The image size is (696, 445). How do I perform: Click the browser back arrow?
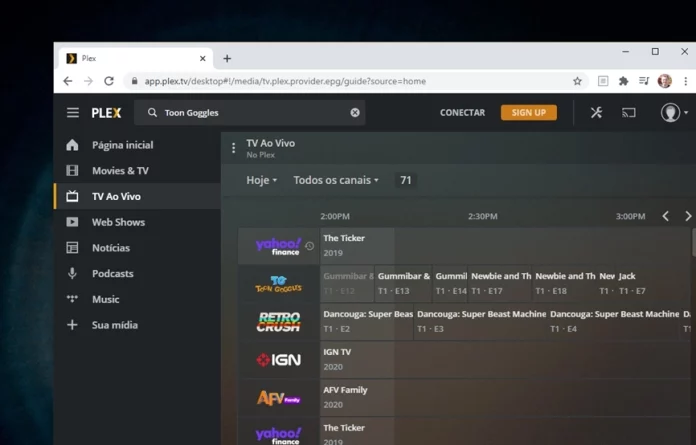coord(67,81)
